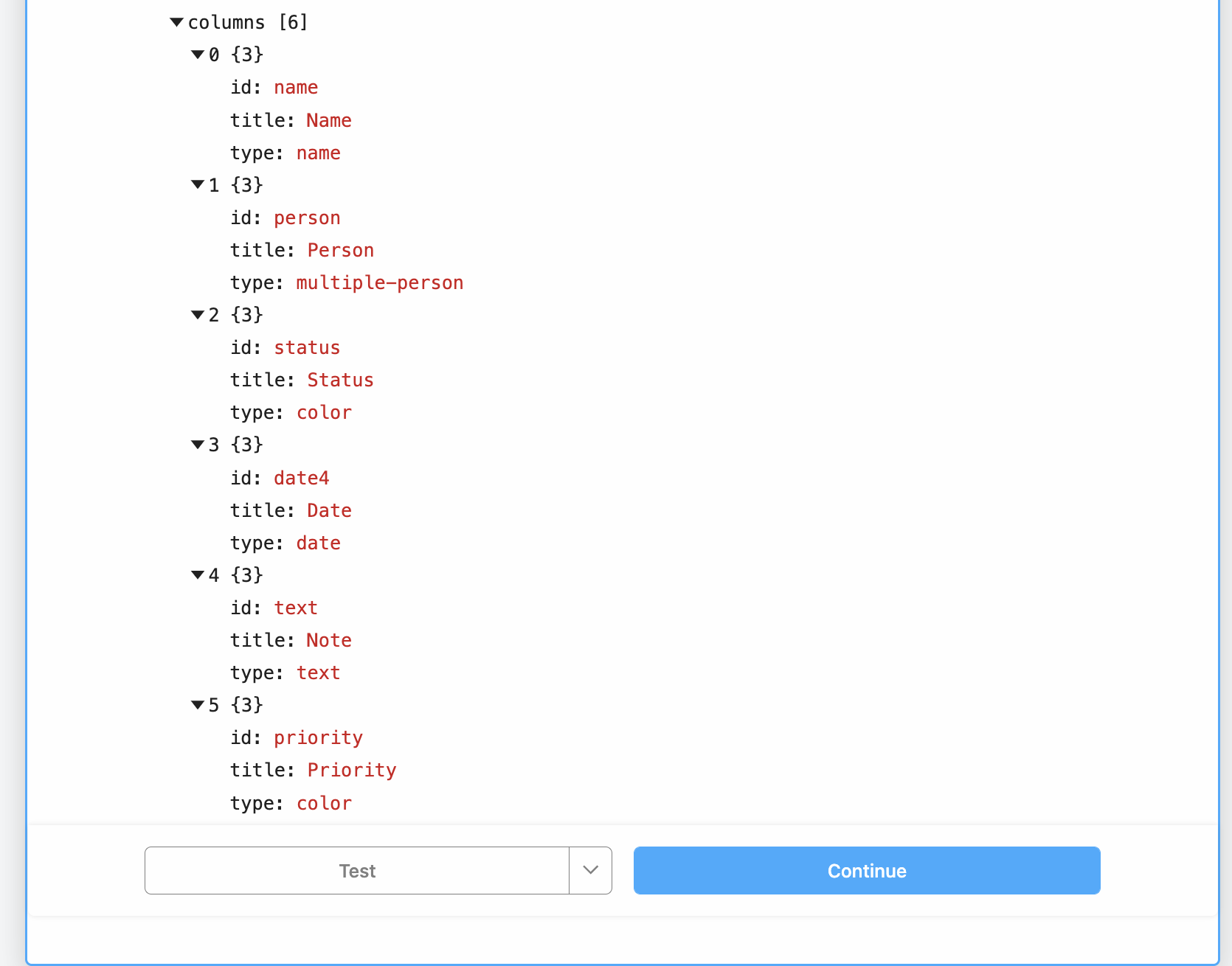Click the color type value of Status
This screenshot has width=1232, height=966.
coord(324,412)
